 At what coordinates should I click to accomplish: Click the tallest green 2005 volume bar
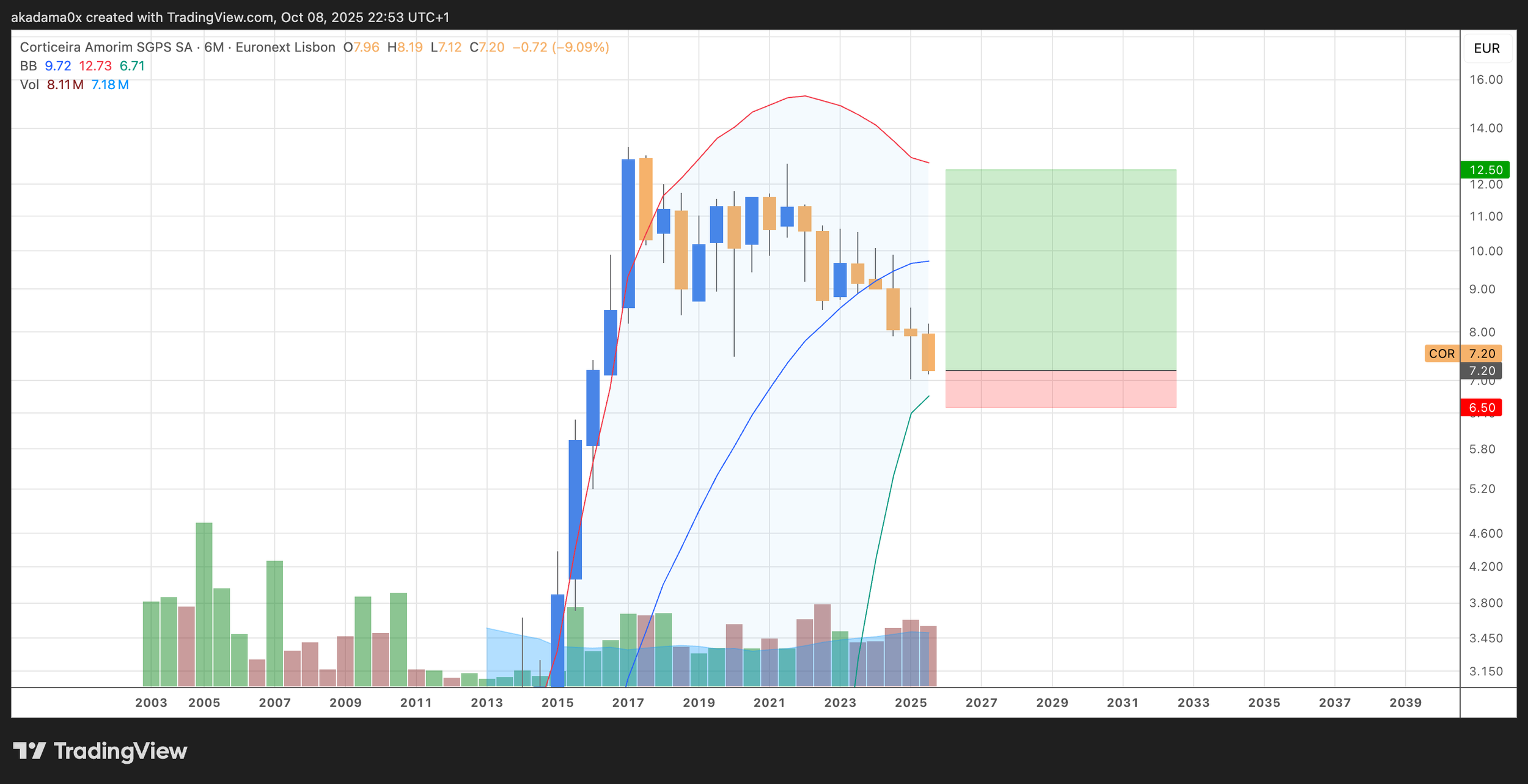(x=204, y=604)
